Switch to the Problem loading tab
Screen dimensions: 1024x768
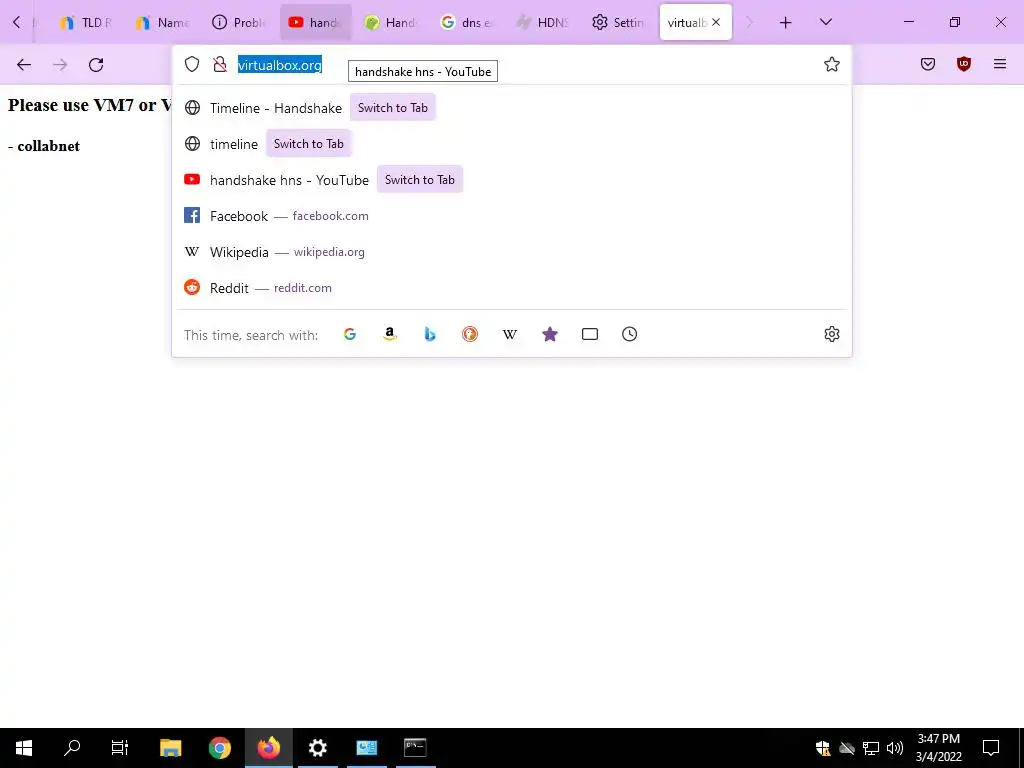point(240,22)
